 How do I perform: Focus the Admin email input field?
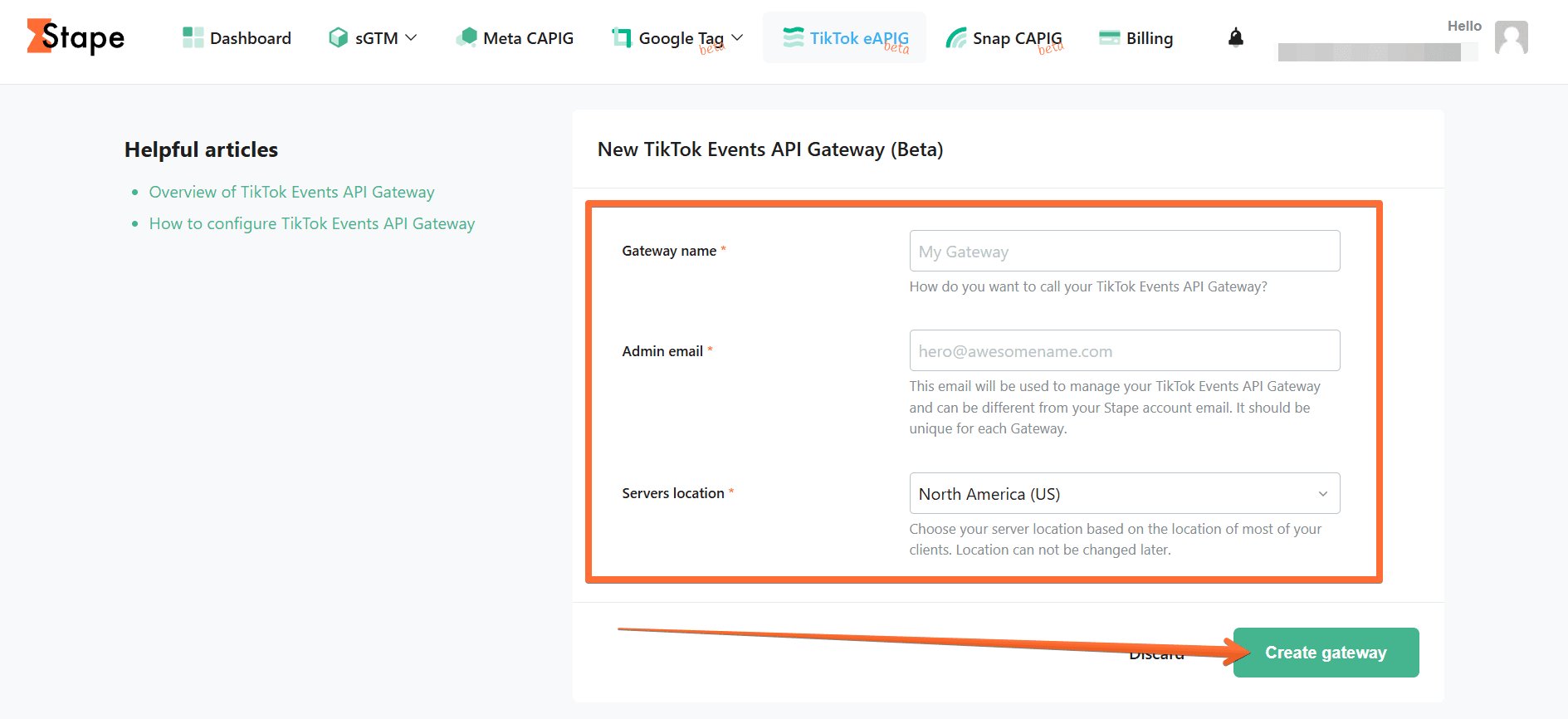coord(1125,350)
